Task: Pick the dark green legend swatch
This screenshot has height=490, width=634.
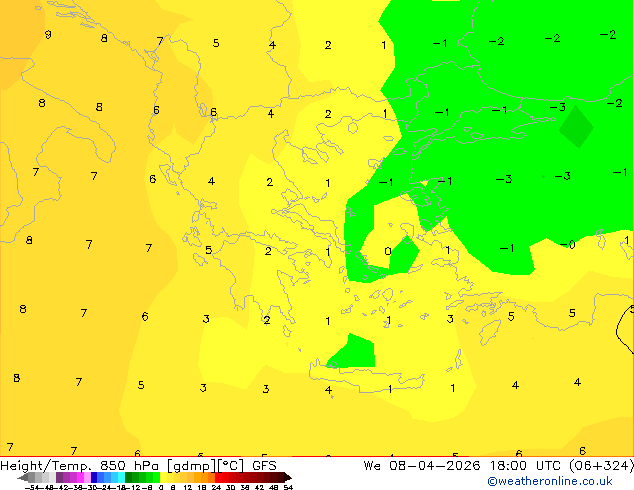Action: (x=129, y=477)
